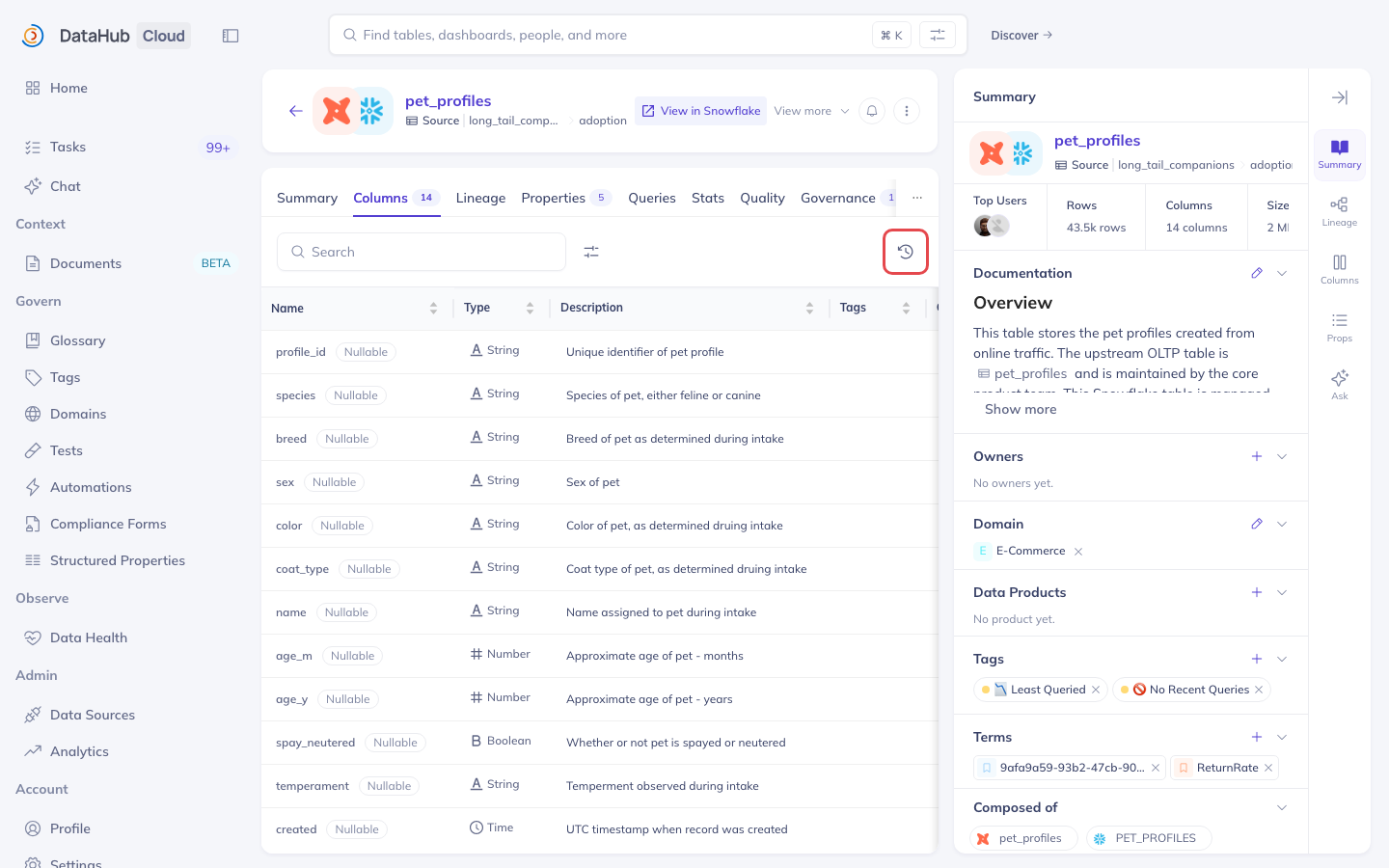Viewport: 1389px width, 868px height.
Task: Open the Lineage icon in side rail
Action: coord(1340,212)
